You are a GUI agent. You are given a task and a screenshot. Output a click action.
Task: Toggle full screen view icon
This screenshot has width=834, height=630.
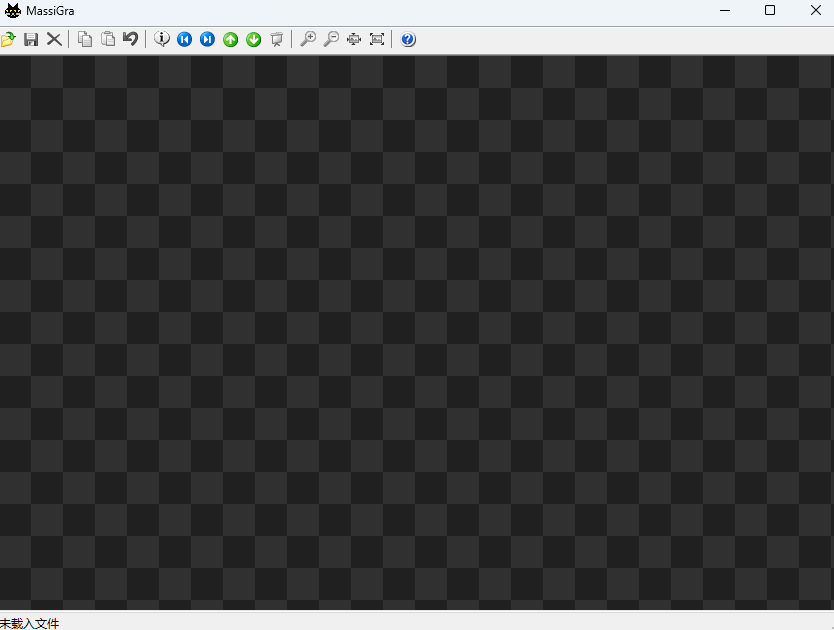377,39
